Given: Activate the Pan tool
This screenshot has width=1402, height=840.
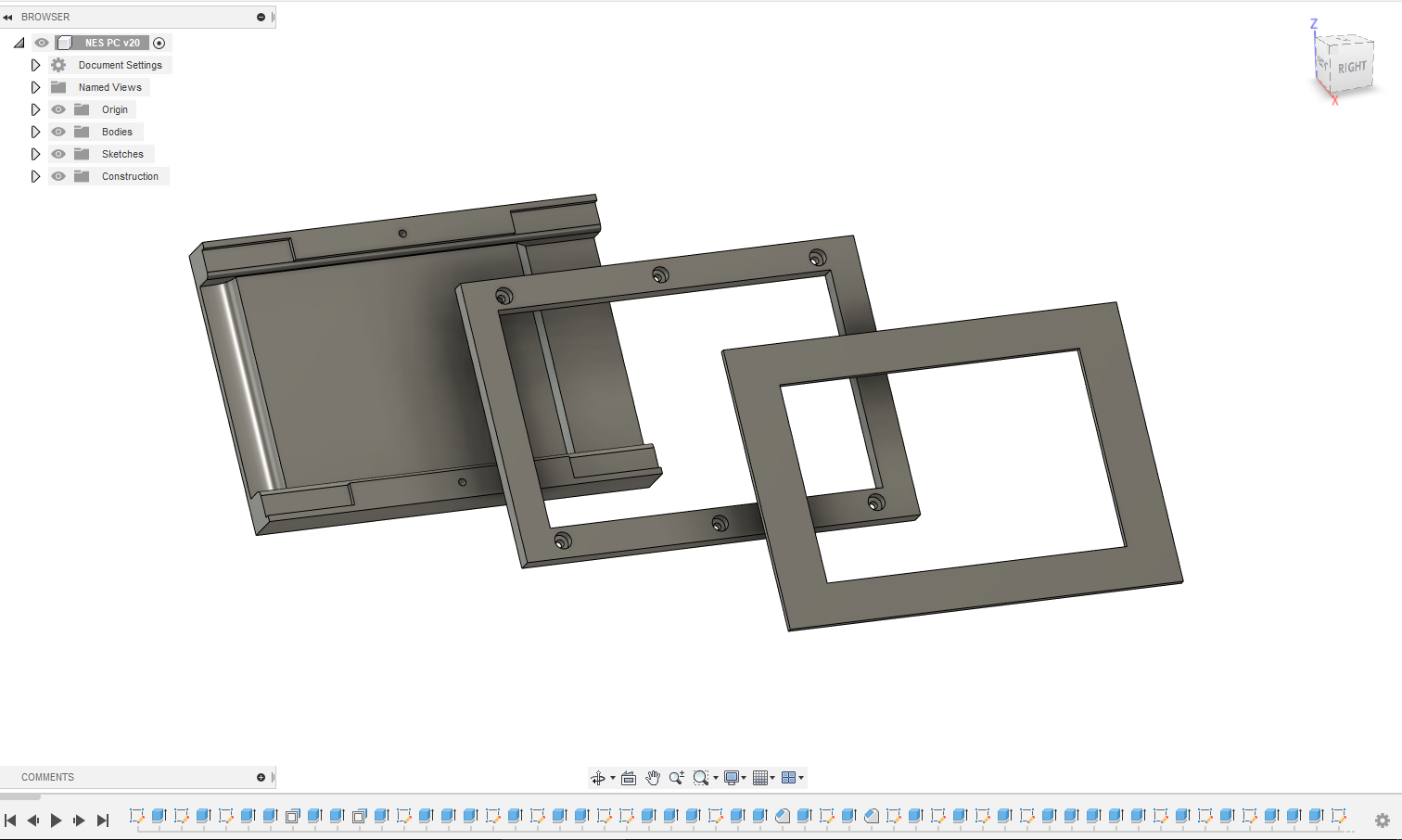Looking at the screenshot, I should point(653,777).
